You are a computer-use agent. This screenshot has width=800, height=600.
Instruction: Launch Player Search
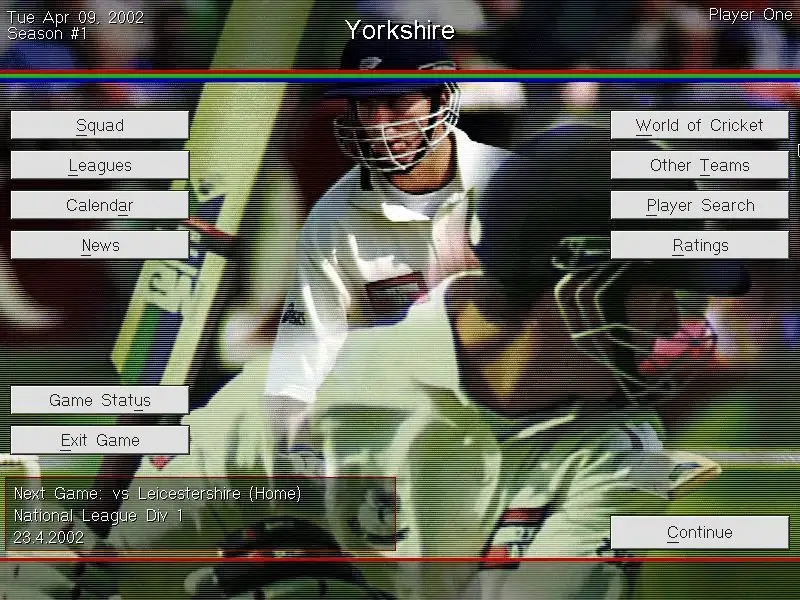[x=699, y=205]
